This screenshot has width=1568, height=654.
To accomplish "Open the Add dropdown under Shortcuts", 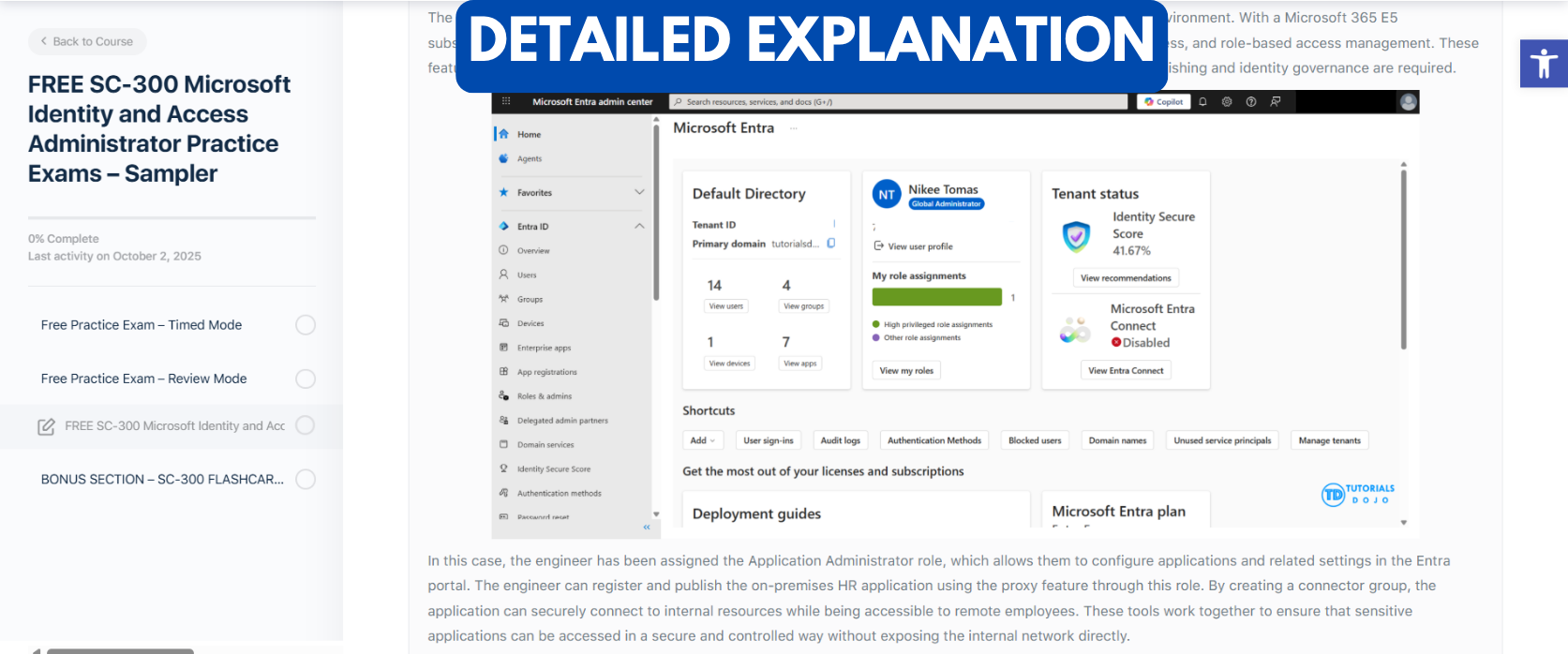I will coord(703,440).
